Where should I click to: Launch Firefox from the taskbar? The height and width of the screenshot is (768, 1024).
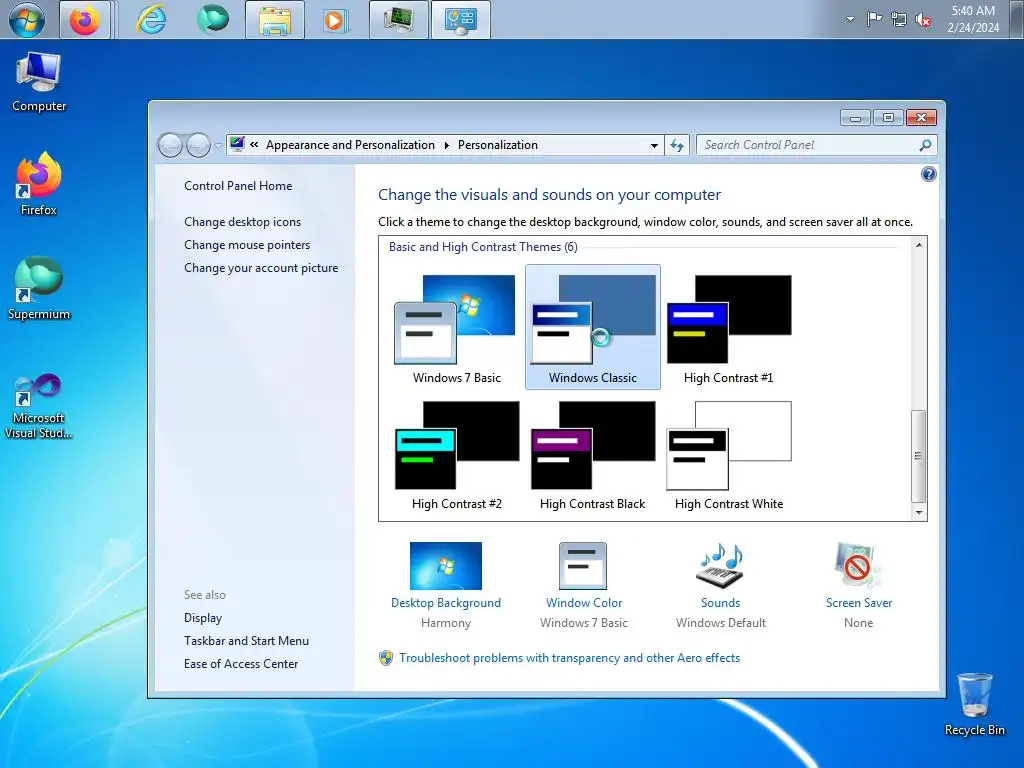pos(85,20)
